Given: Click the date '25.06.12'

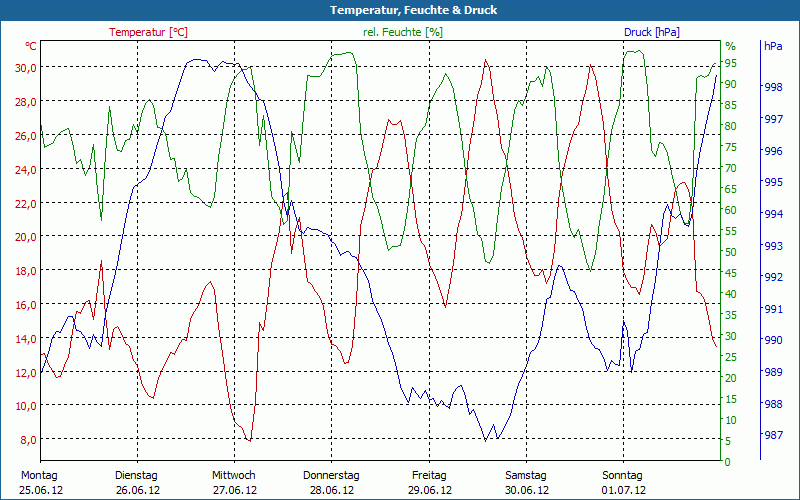Looking at the screenshot, I should click(41, 490).
